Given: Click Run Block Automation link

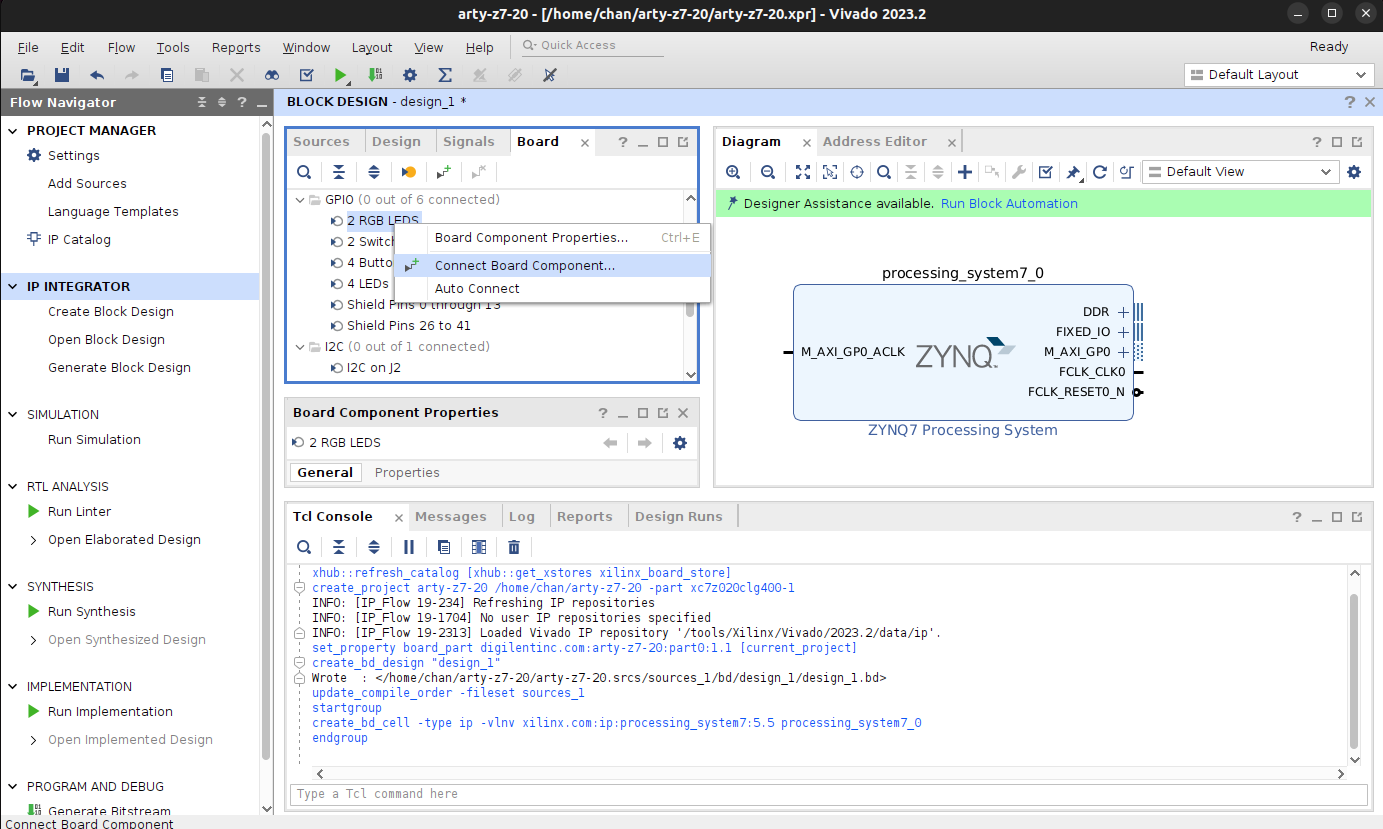Looking at the screenshot, I should coord(1009,204).
